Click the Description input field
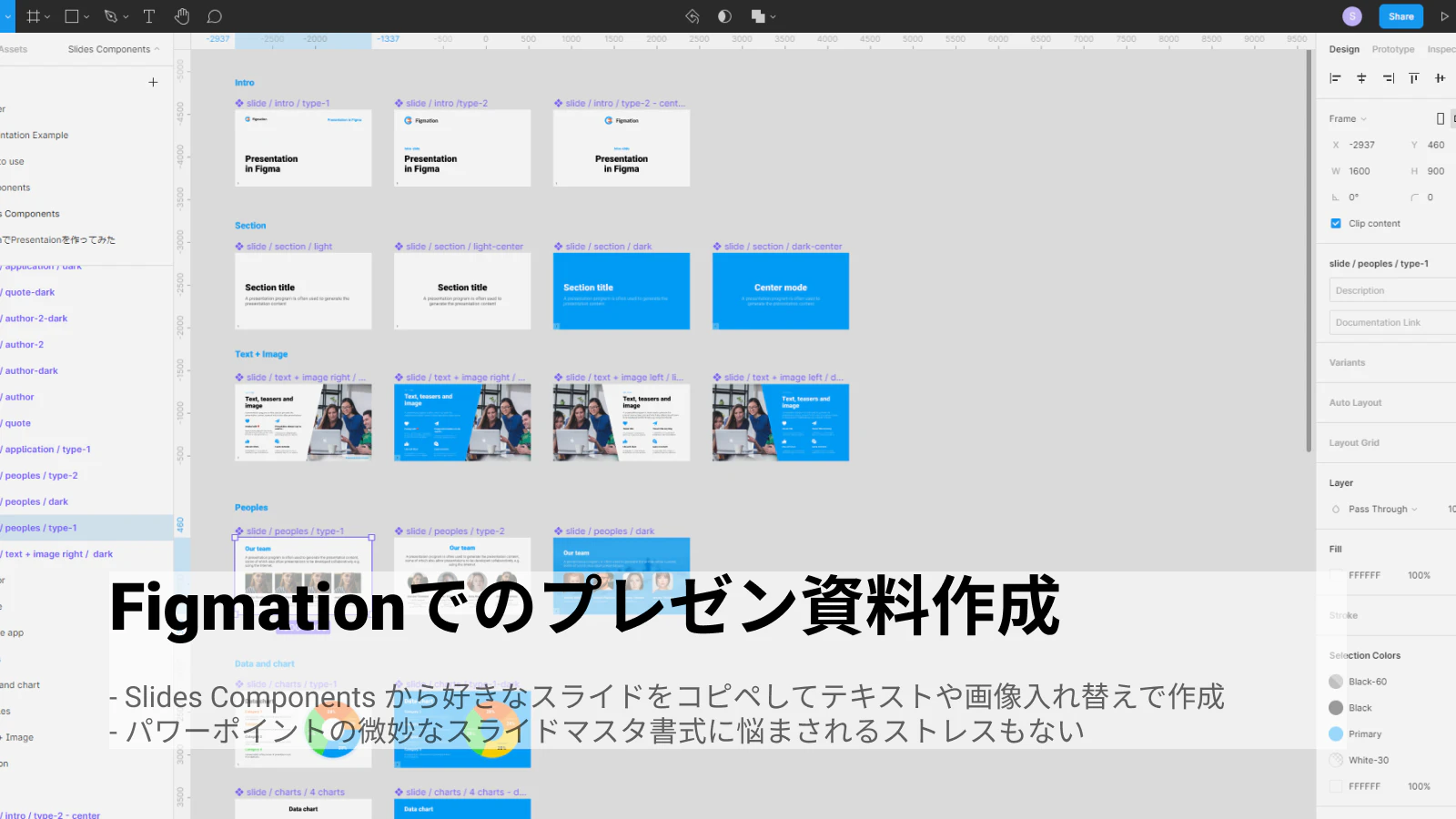This screenshot has height=819, width=1456. [1392, 290]
